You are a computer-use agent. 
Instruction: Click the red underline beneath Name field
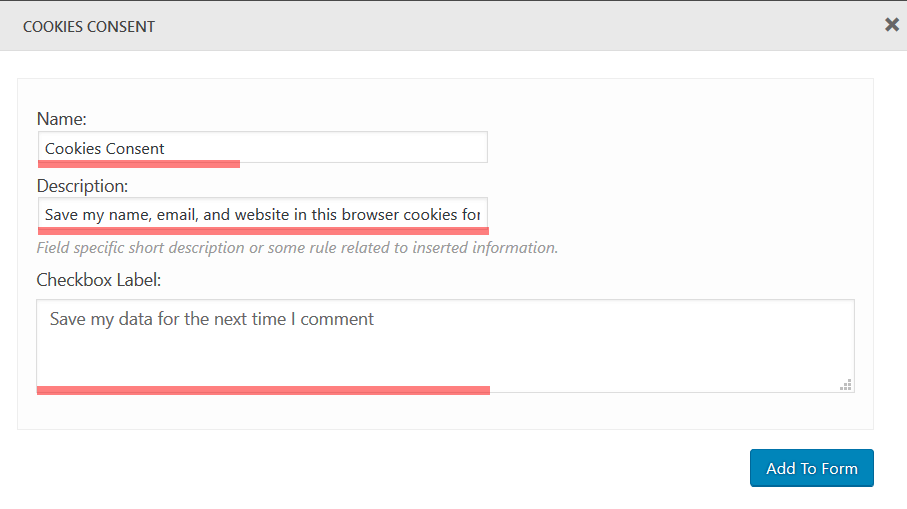(139, 163)
